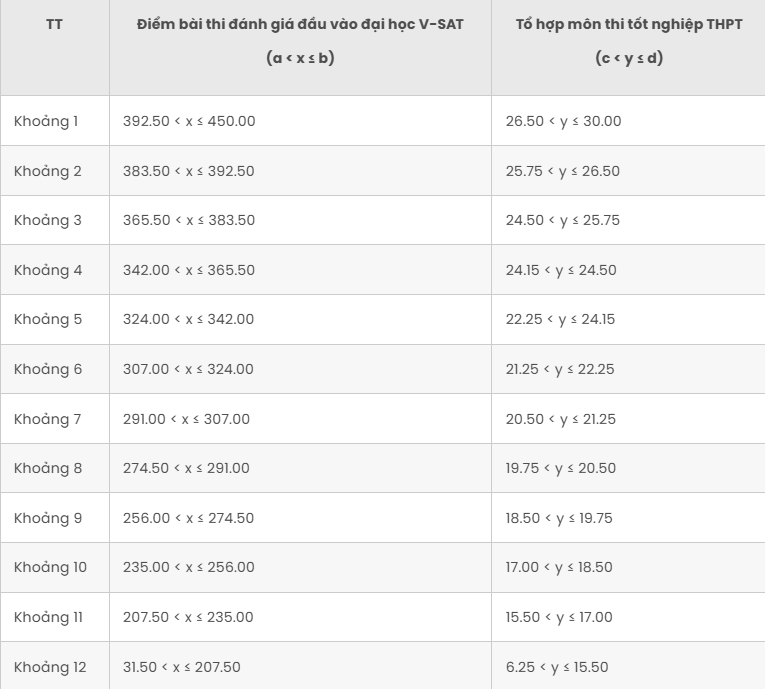Select the Khoảng 12 row label

point(50,667)
